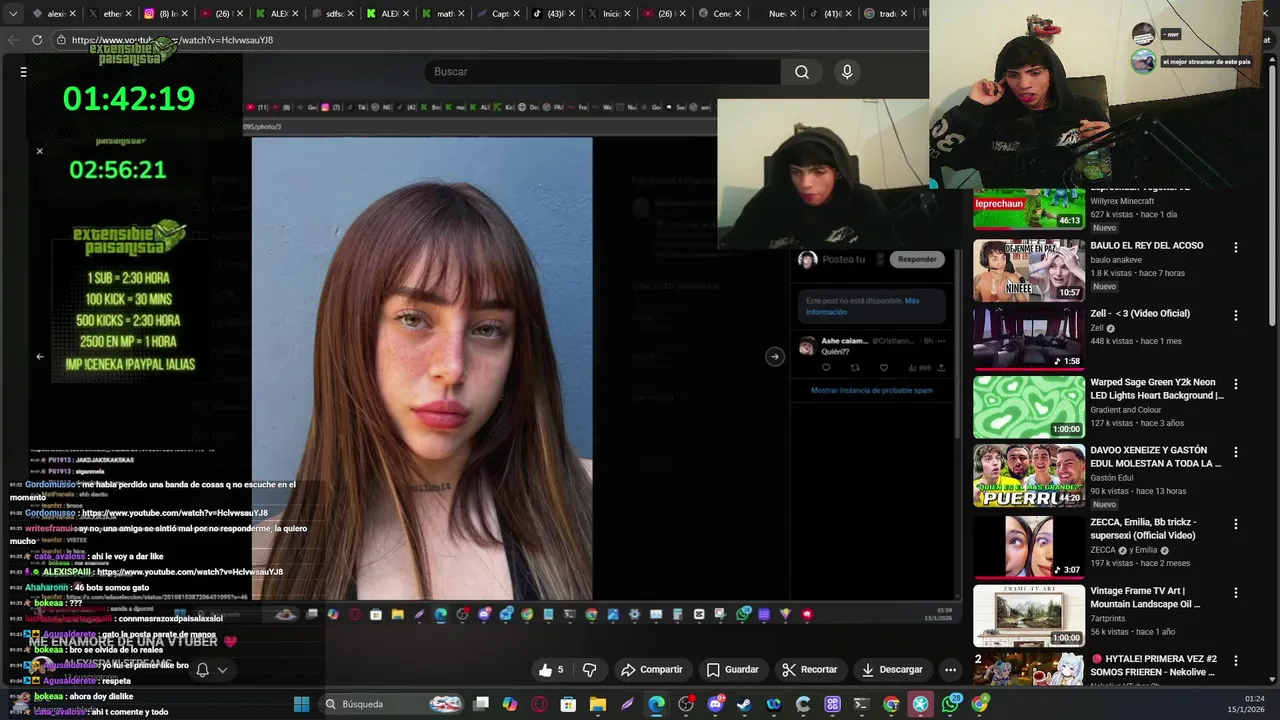Open options menu for BAULO EL REY video
The image size is (1280, 720).
[1236, 247]
